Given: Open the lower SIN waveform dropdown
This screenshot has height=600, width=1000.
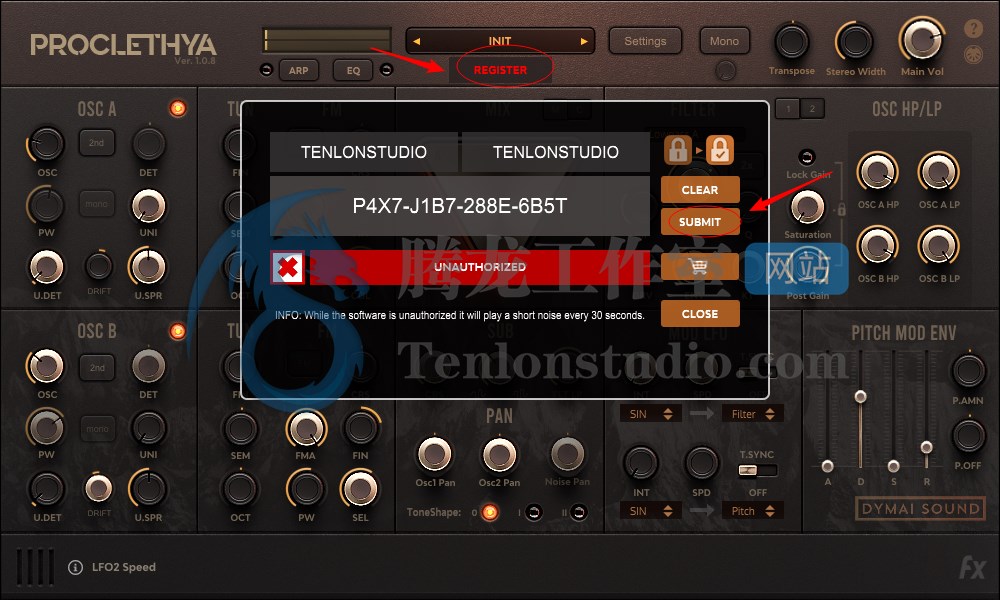Looking at the screenshot, I should (651, 511).
